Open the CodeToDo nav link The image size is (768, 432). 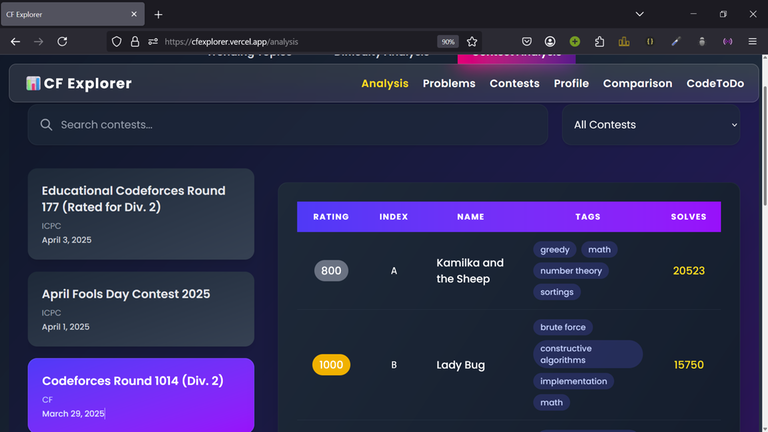715,84
